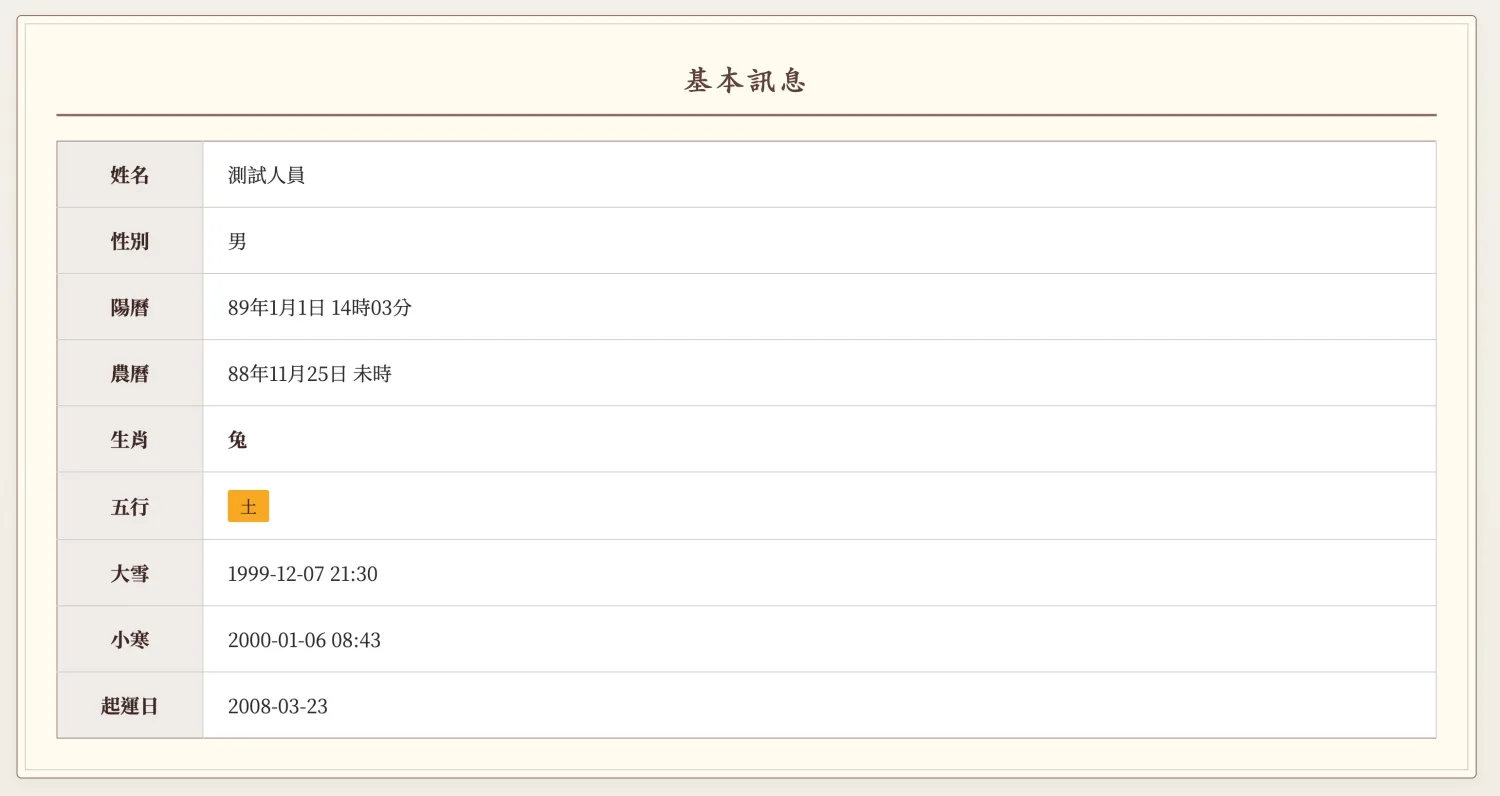Image resolution: width=1500 pixels, height=796 pixels.
Task: Click the divider line under the 基本訊息 title
Action: [745, 115]
